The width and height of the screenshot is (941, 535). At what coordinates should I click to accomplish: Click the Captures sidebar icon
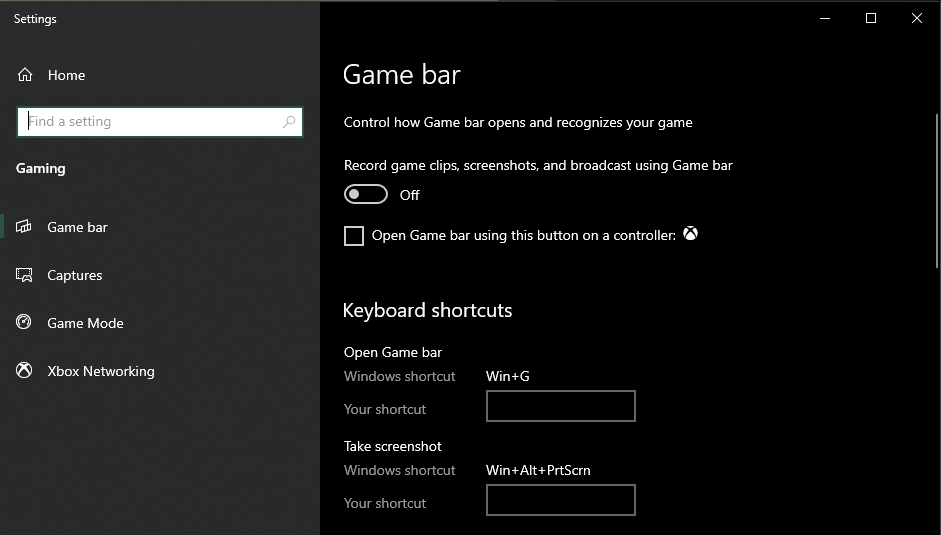coord(25,275)
